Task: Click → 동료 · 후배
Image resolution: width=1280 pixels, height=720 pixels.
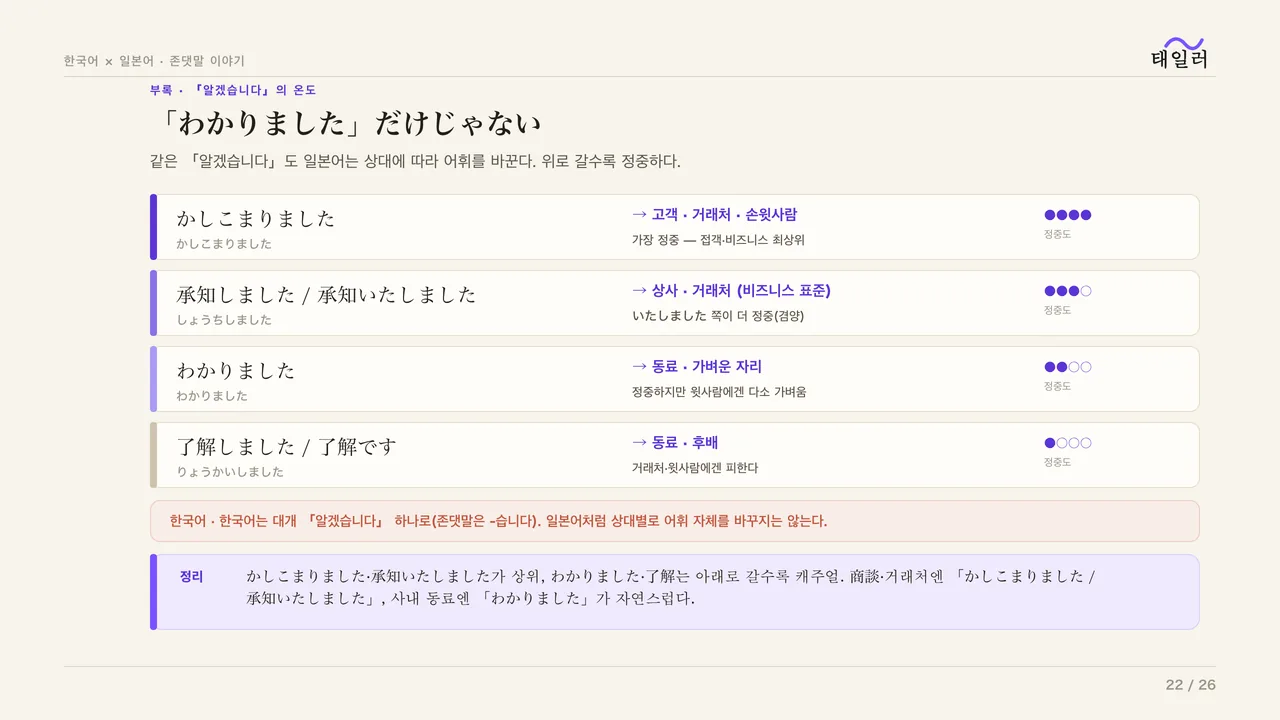Action: pyautogui.click(x=675, y=443)
